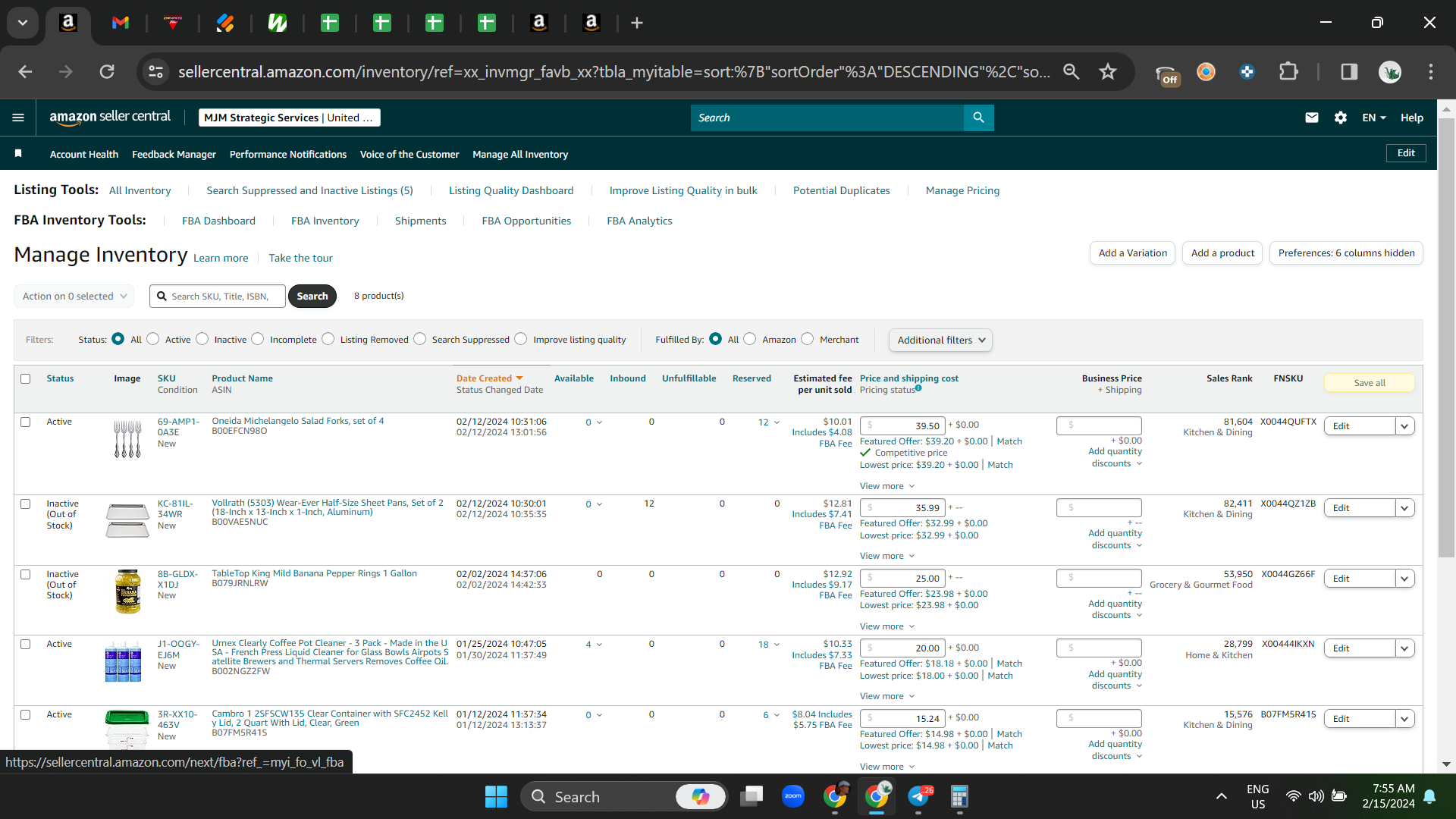Click the pricing status info icon
The image size is (1456, 819).
(x=918, y=388)
